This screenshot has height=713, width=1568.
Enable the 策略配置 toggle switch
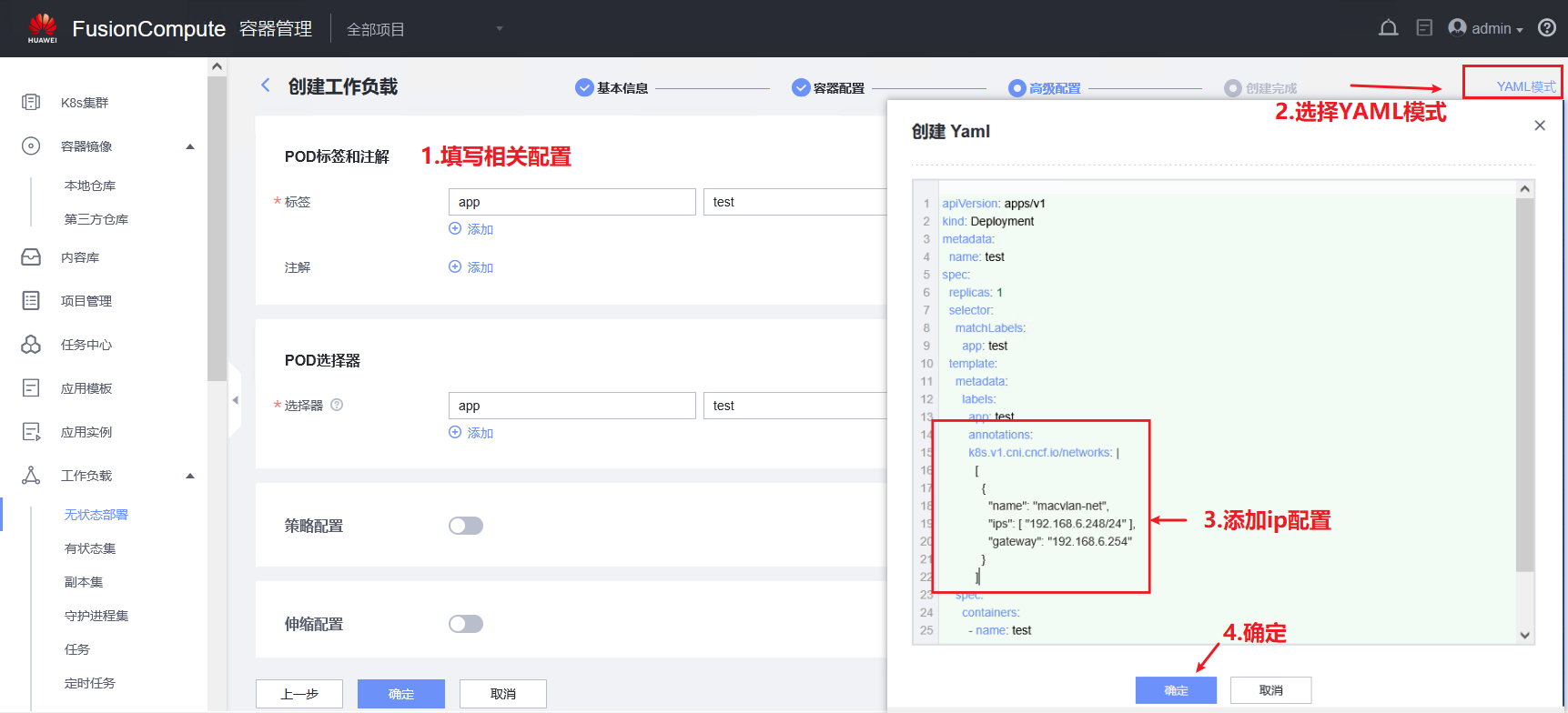tap(466, 526)
